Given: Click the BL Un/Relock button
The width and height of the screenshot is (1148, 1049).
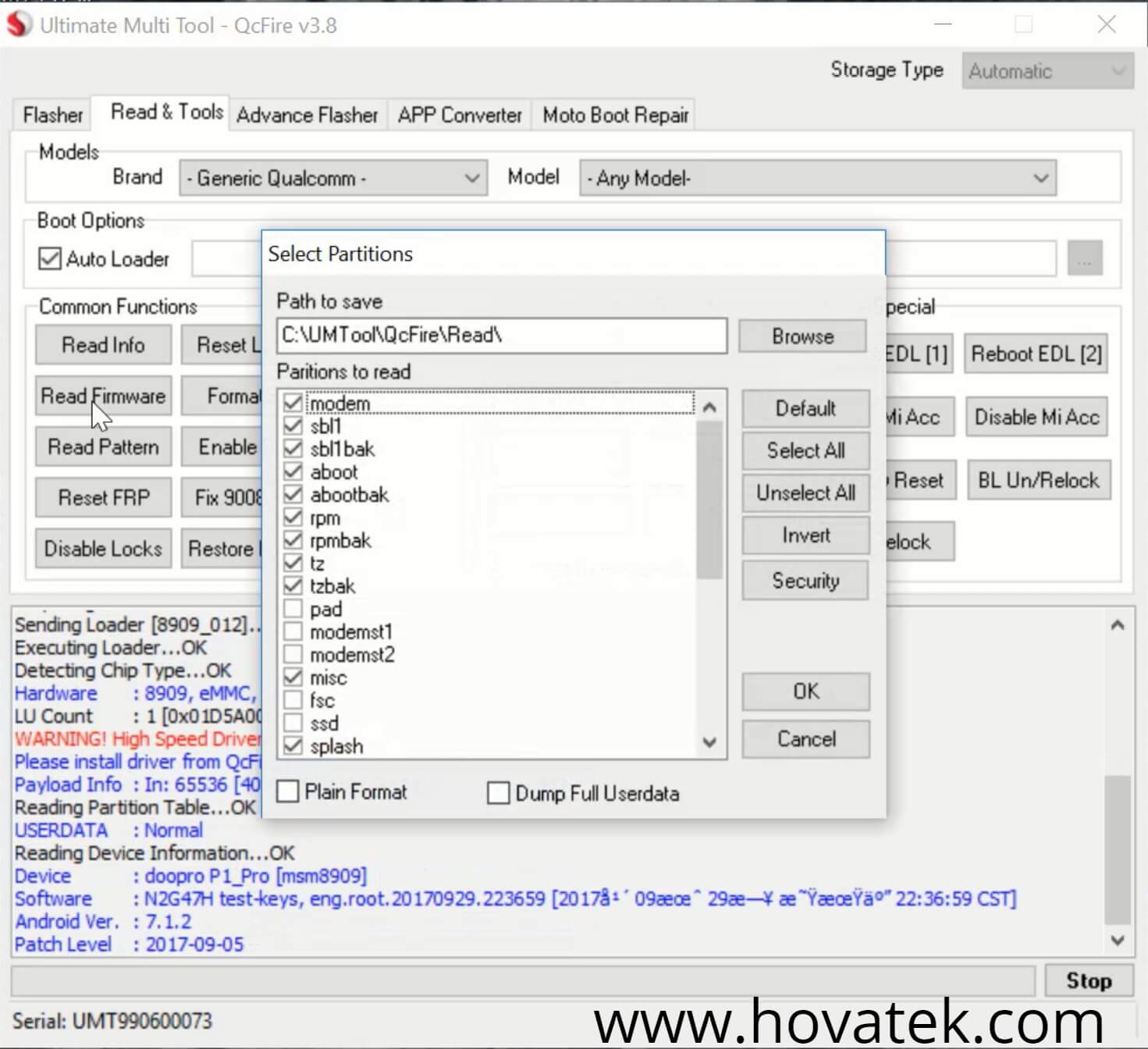Looking at the screenshot, I should [x=1038, y=480].
